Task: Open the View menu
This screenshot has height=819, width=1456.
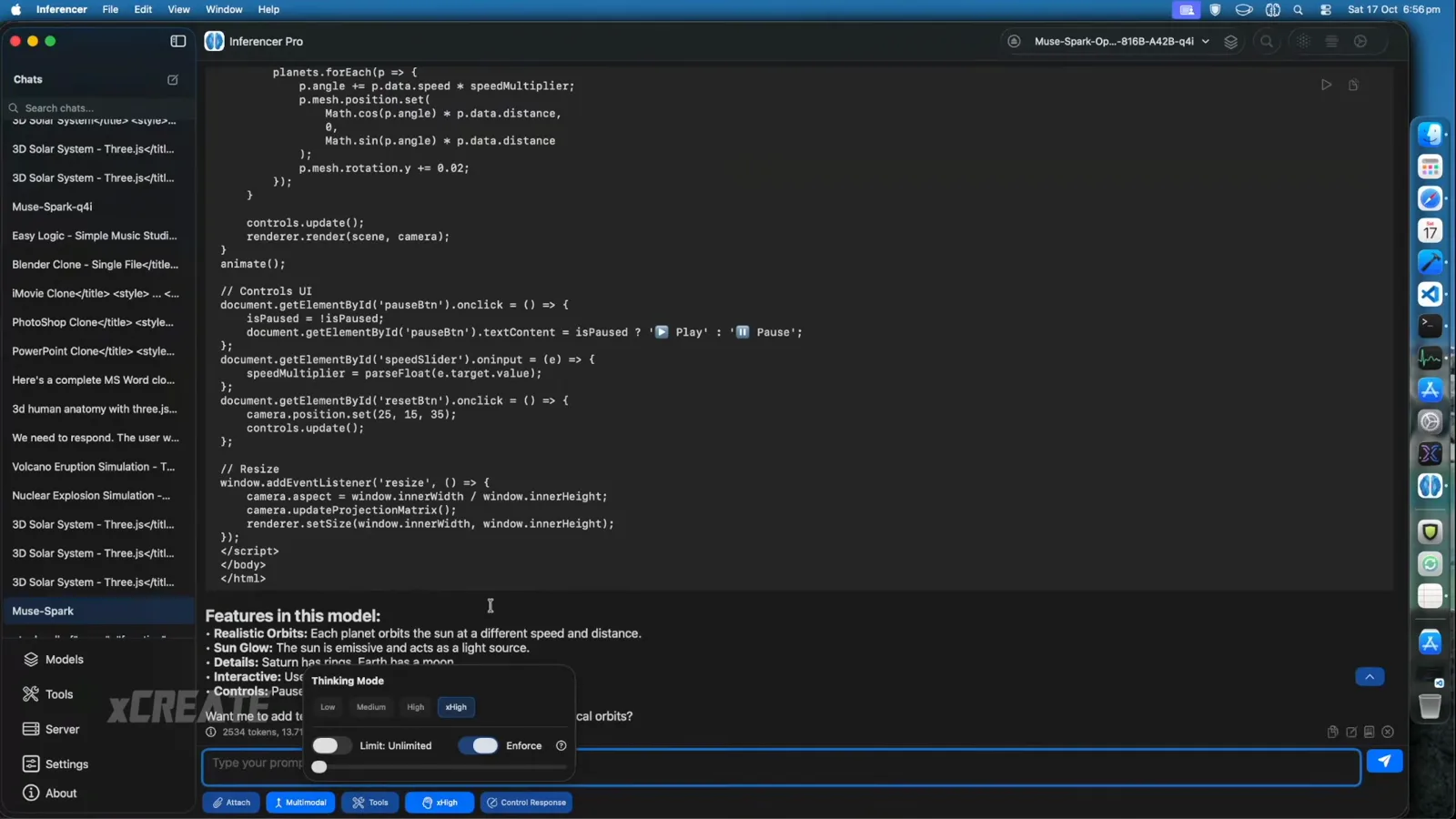Action: click(178, 9)
